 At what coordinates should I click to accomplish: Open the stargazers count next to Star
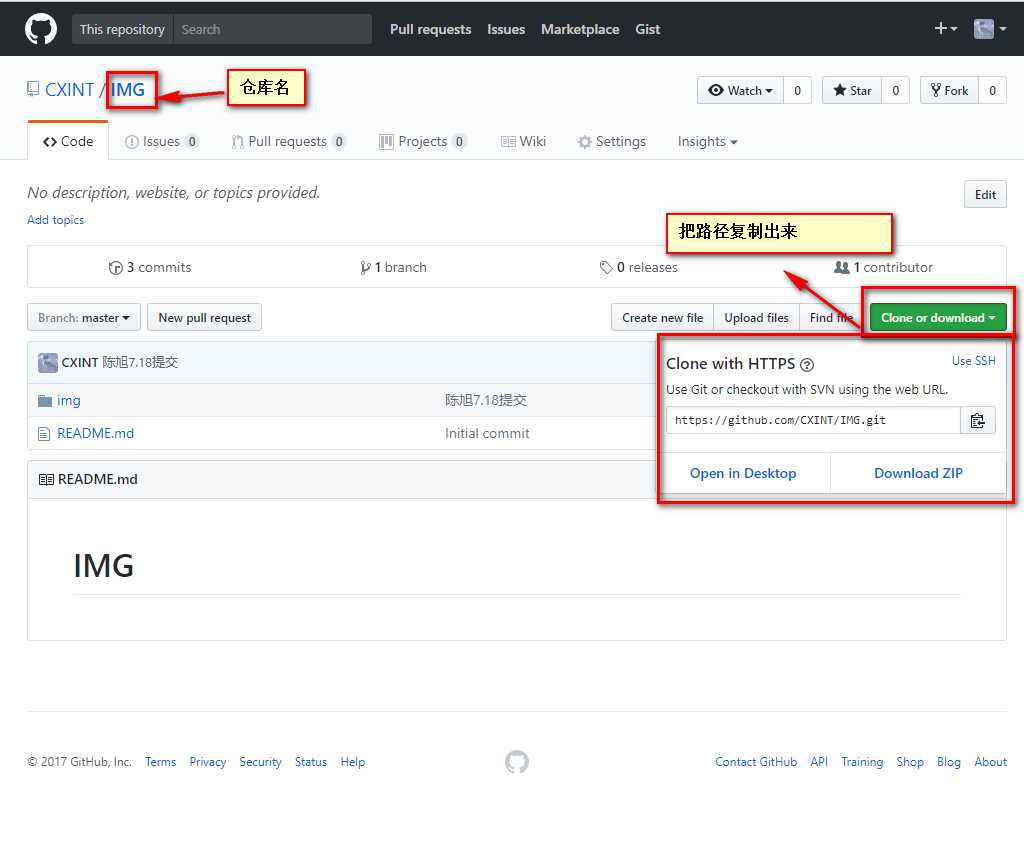click(x=895, y=91)
